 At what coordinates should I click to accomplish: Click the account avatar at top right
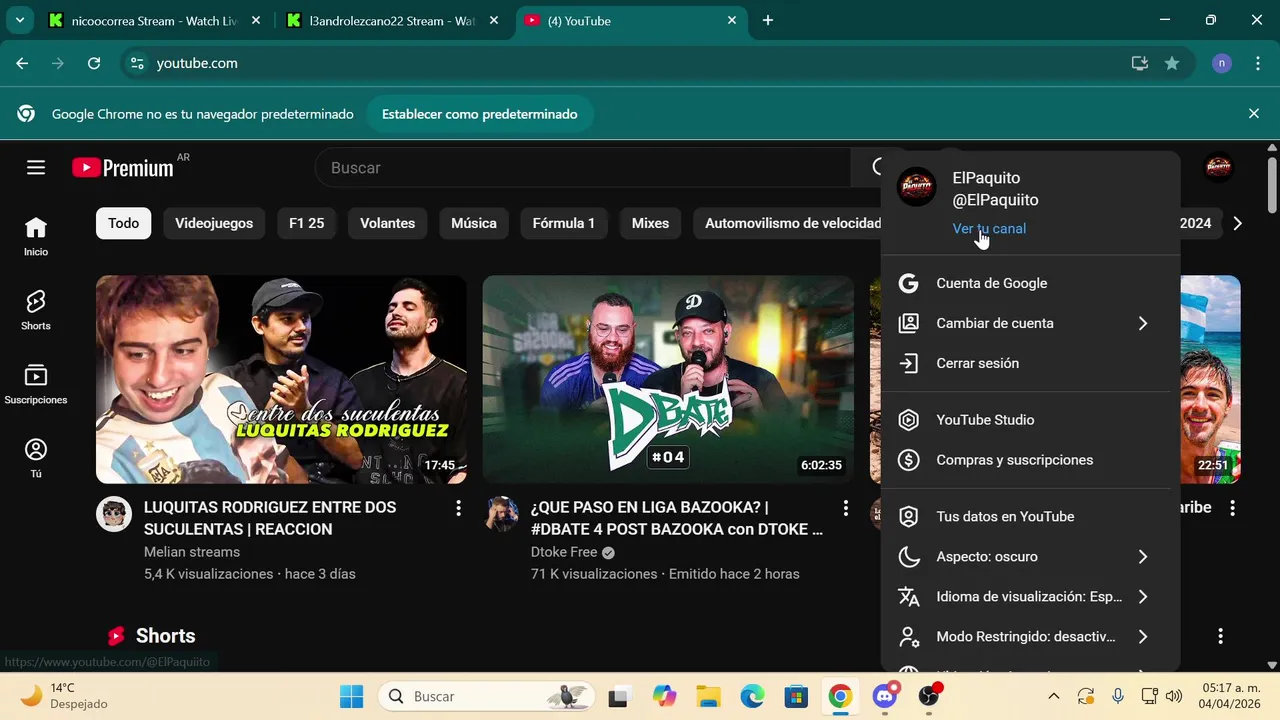click(1218, 168)
